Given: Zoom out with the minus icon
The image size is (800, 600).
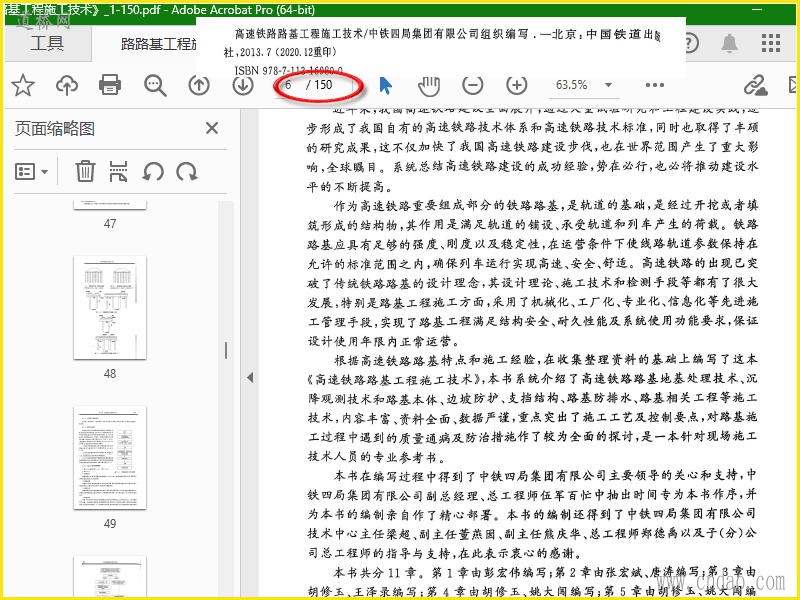Looking at the screenshot, I should [472, 85].
